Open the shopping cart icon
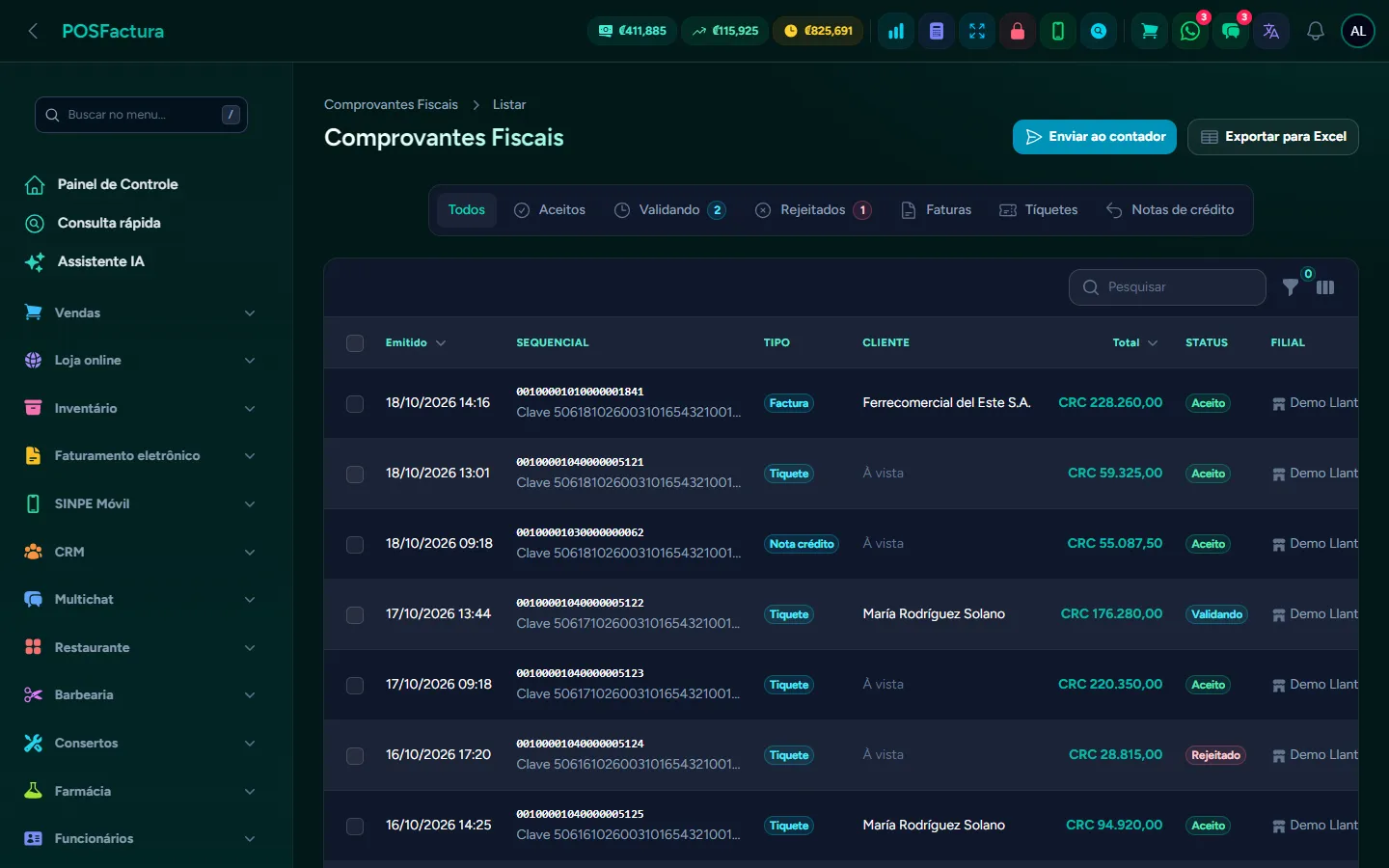 tap(1150, 31)
